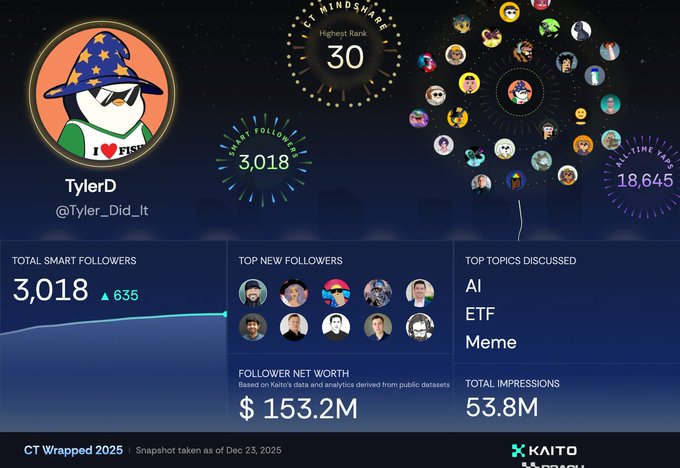Click the pink-background sunglasses follower avatar
The height and width of the screenshot is (468, 680).
336,293
